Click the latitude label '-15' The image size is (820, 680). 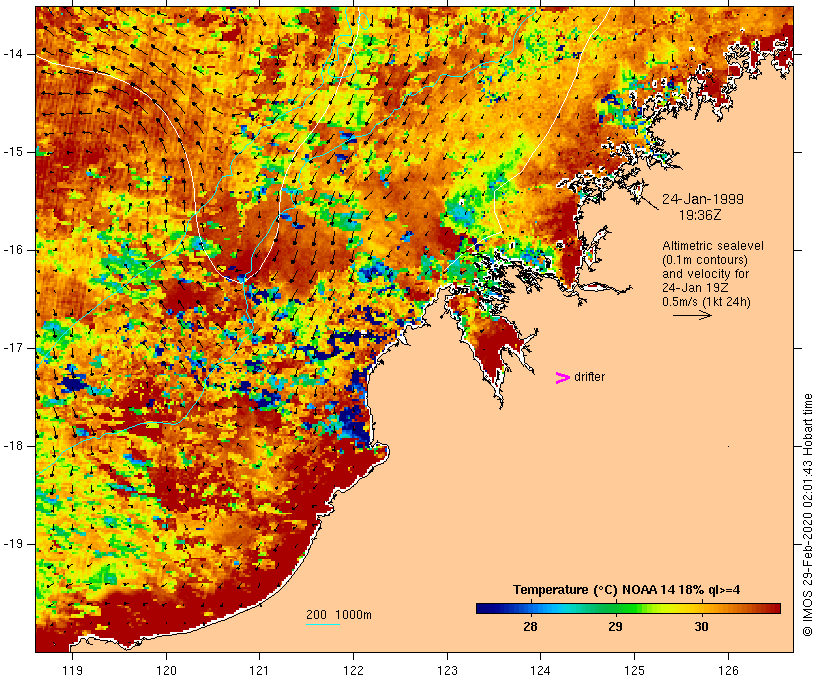[13, 152]
